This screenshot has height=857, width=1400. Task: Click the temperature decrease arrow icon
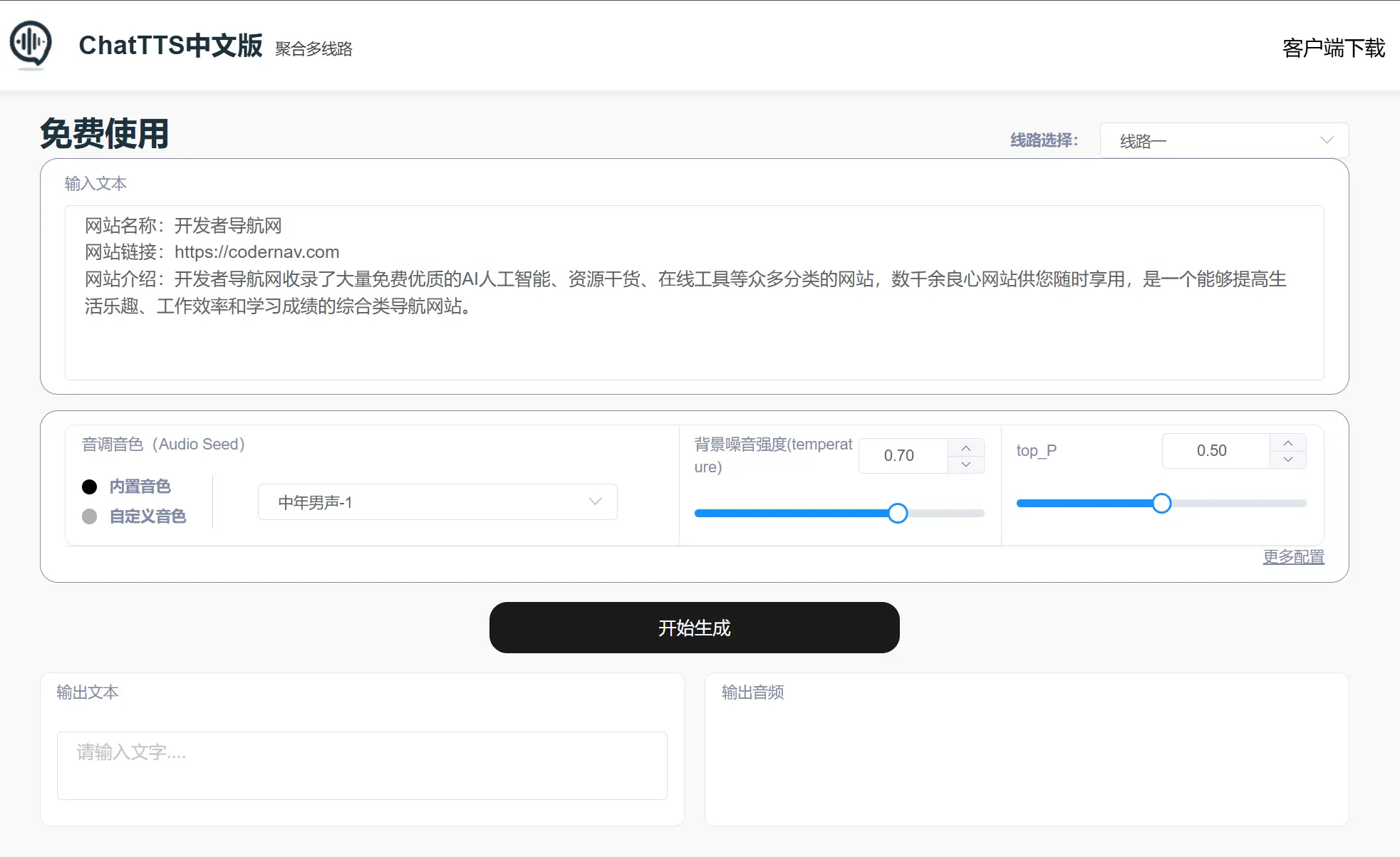(966, 464)
